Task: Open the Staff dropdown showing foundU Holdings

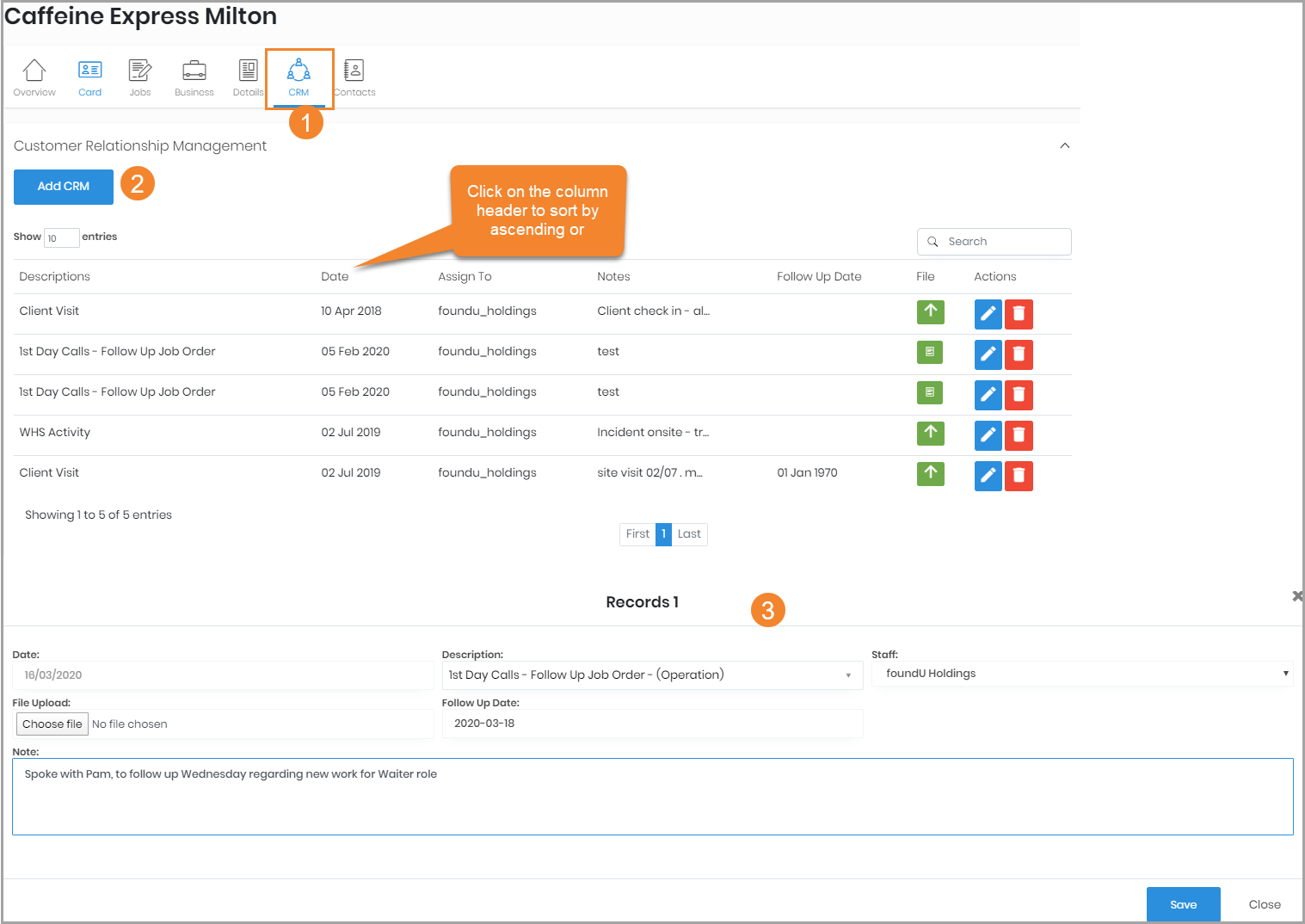Action: [x=1082, y=674]
